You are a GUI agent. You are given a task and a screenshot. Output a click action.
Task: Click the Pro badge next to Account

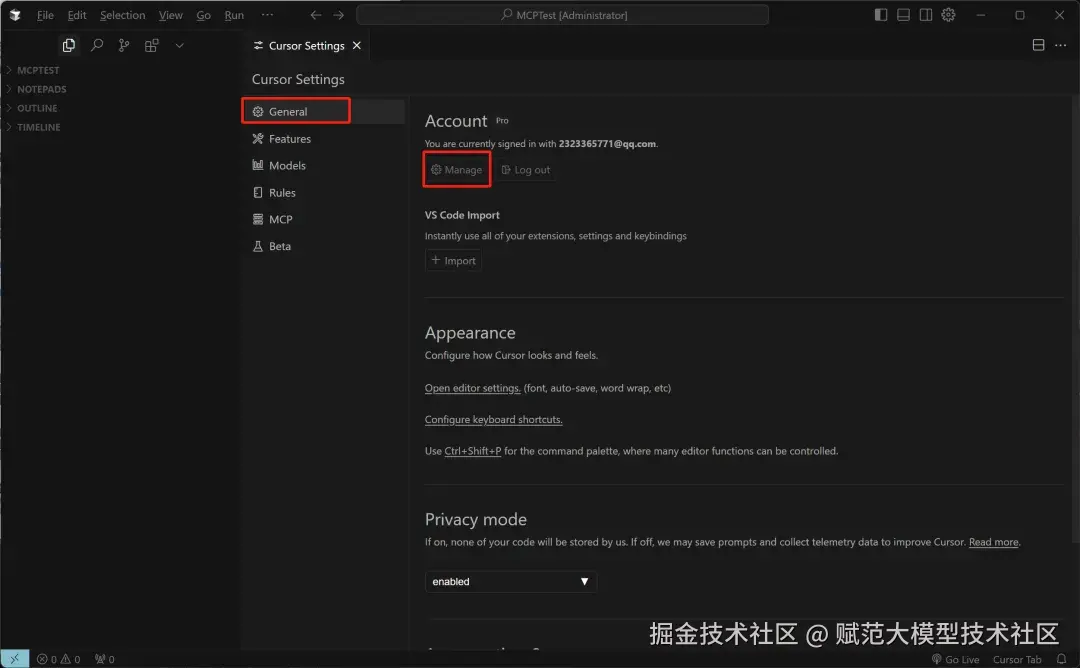(502, 121)
